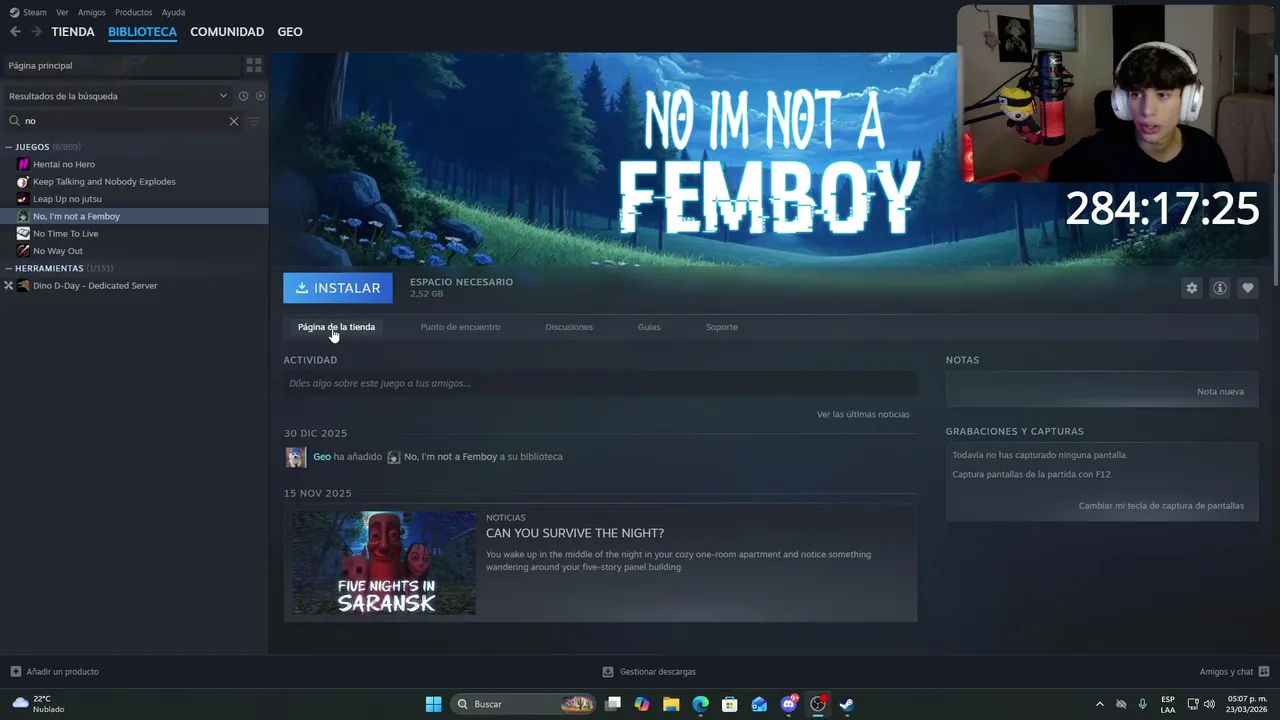Click activity status input field
Image resolution: width=1280 pixels, height=720 pixels.
click(x=600, y=383)
